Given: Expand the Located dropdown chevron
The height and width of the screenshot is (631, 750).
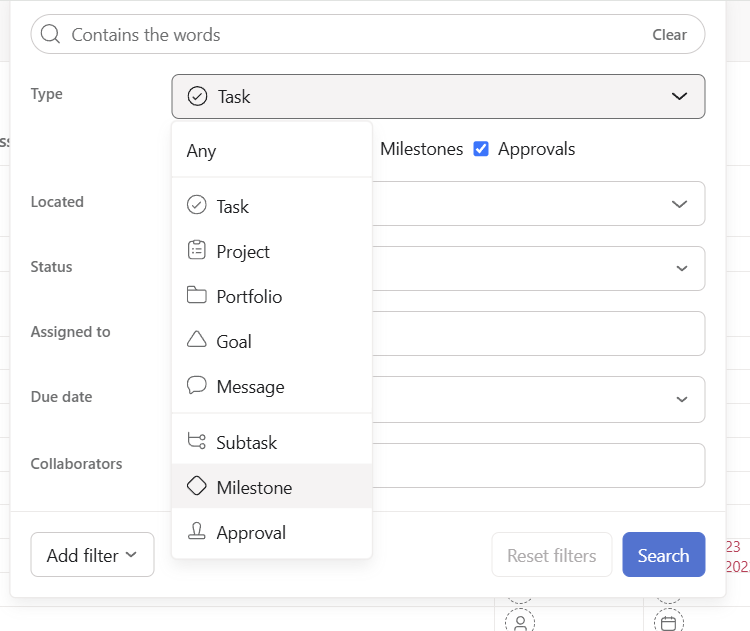Looking at the screenshot, I should point(679,204).
